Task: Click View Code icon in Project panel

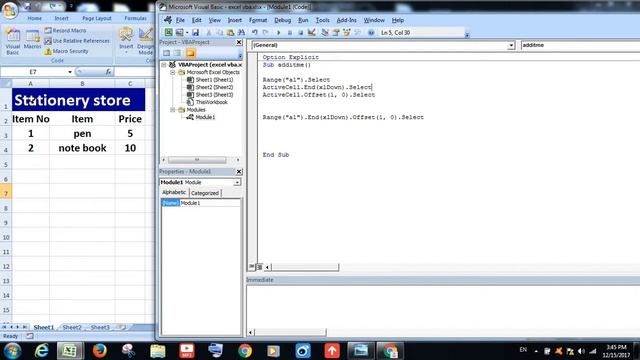Action: [167, 53]
